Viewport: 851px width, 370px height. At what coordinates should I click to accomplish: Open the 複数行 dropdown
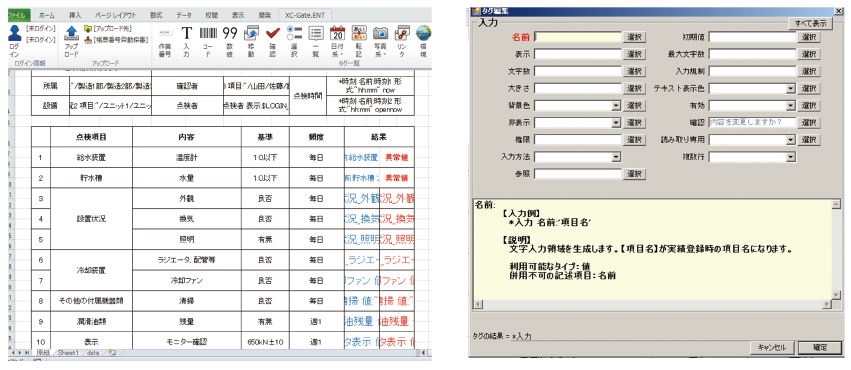pyautogui.click(x=791, y=157)
